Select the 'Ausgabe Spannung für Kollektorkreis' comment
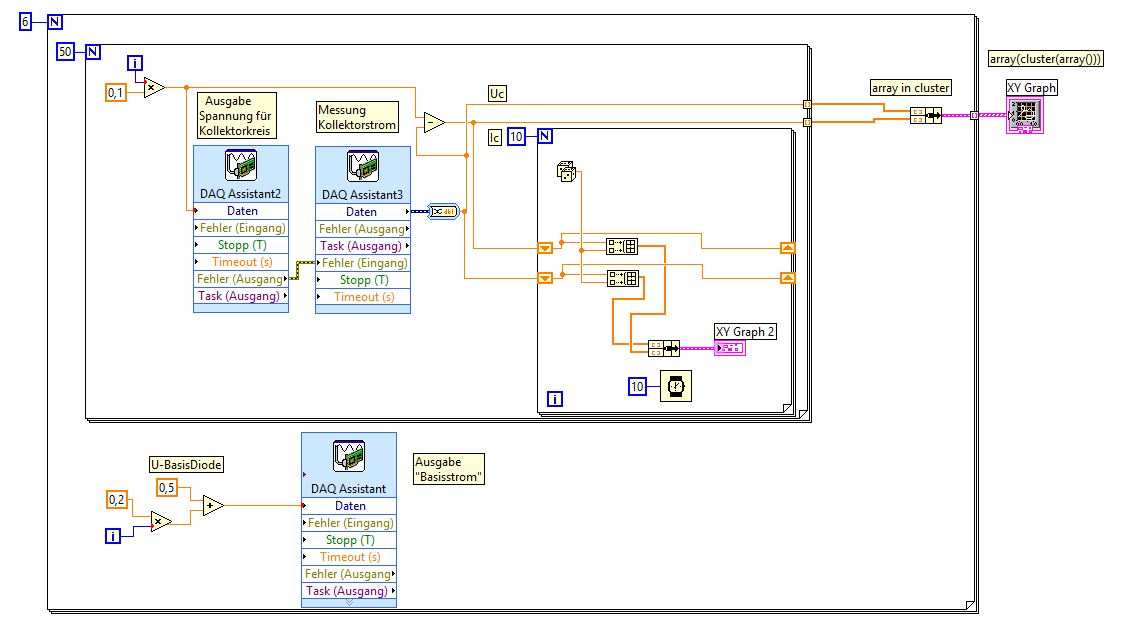This screenshot has height=626, width=1121. (x=237, y=116)
